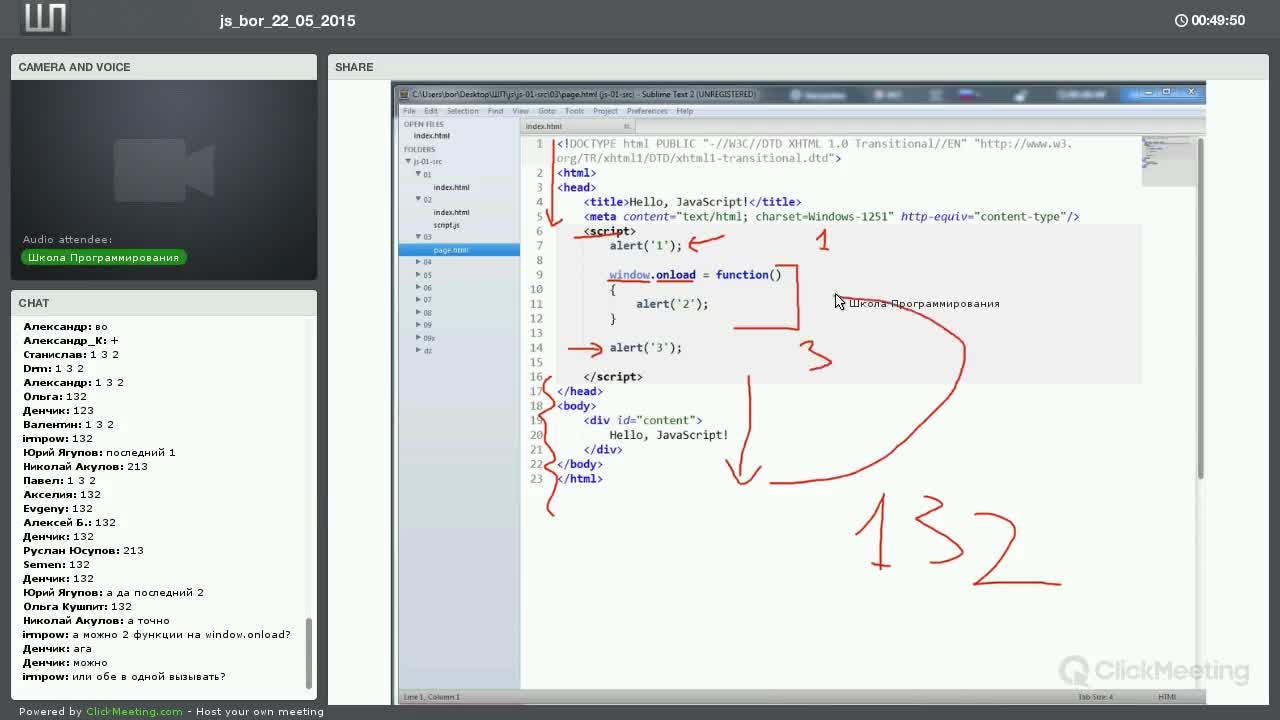Close the index.html tab in Sublime Text

pyautogui.click(x=627, y=126)
